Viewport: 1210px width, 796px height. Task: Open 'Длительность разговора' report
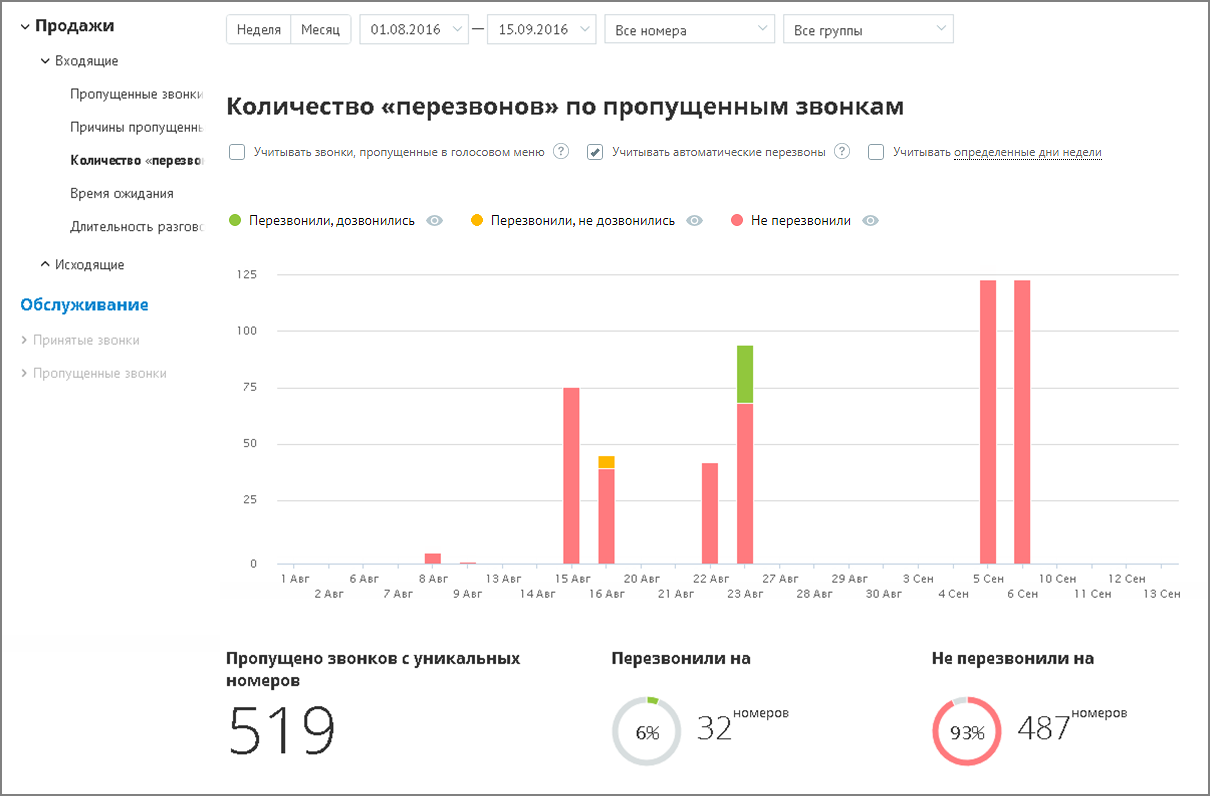coord(136,227)
